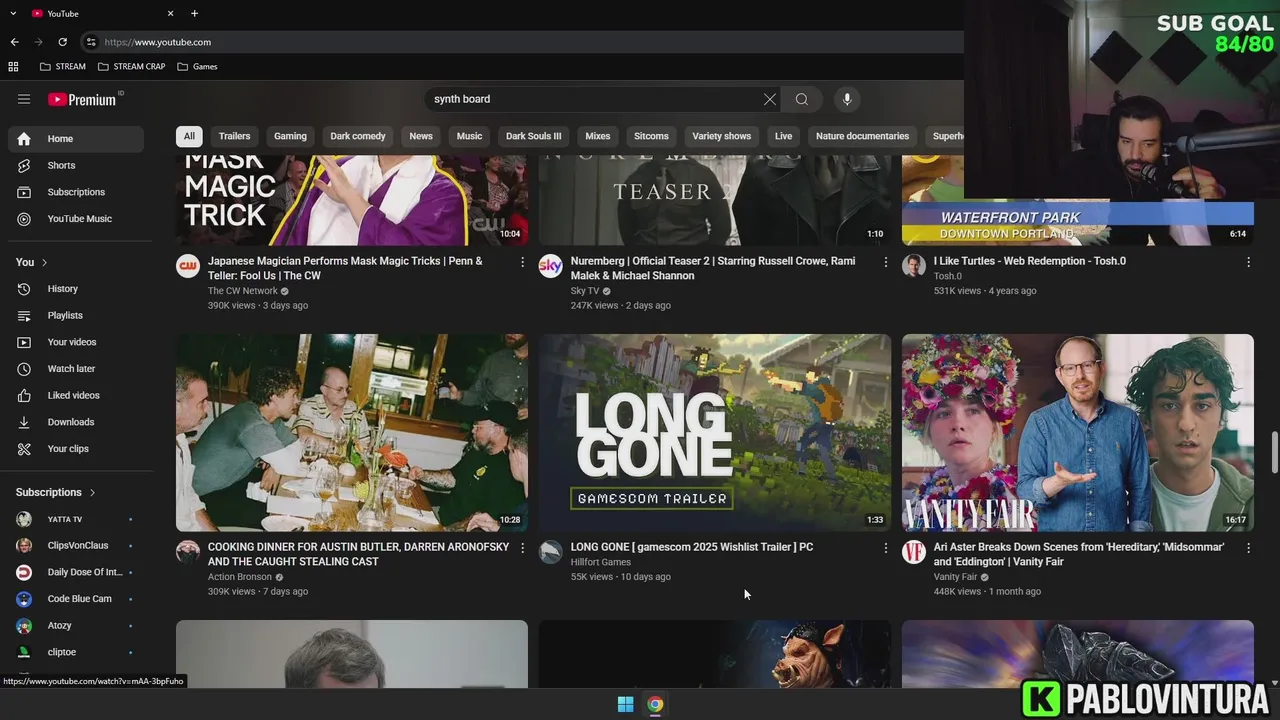Click Tosh.0 channel avatar
Screen dimensions: 1280x720
[x=914, y=265]
